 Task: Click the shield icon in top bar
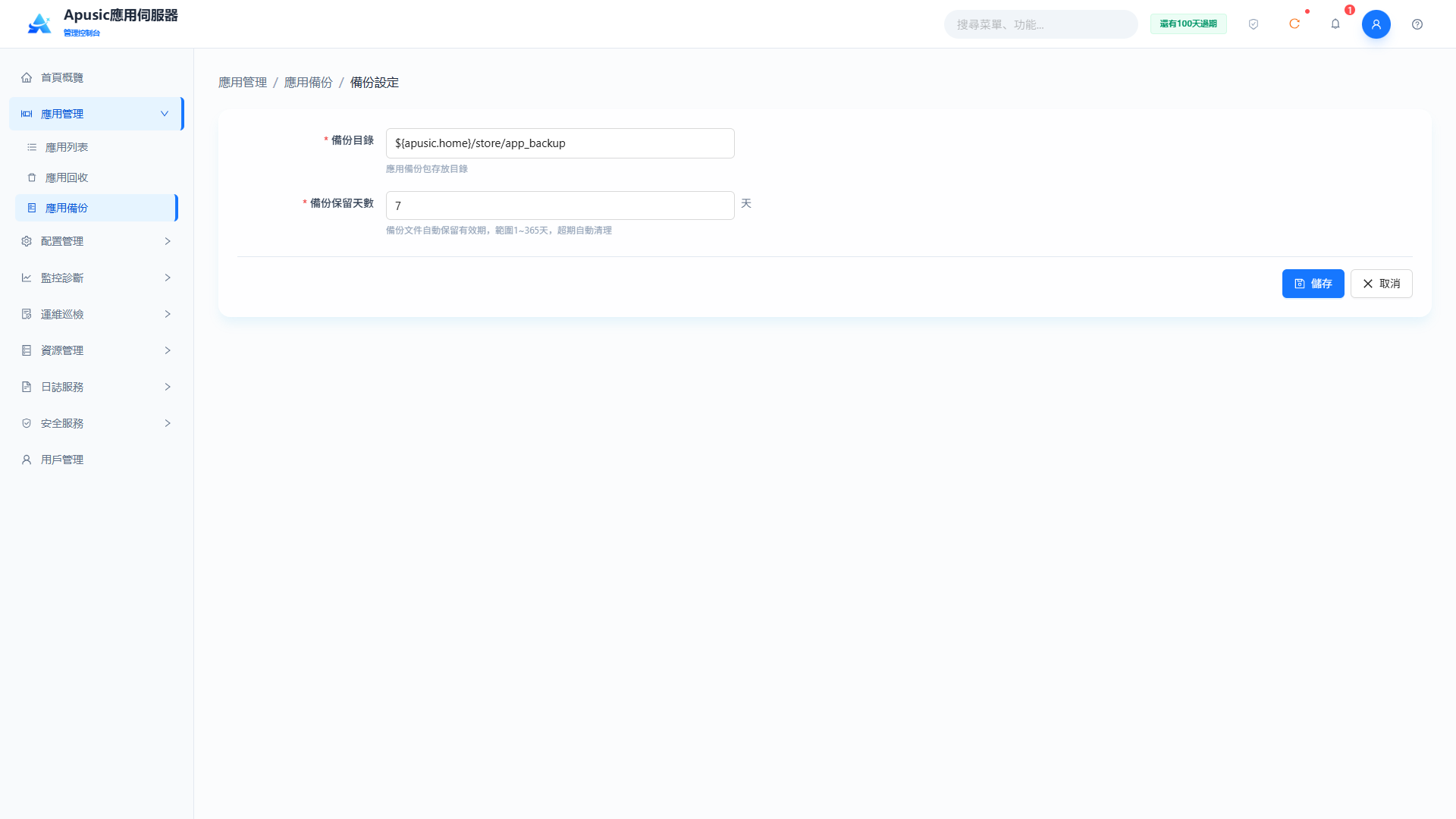[1254, 24]
